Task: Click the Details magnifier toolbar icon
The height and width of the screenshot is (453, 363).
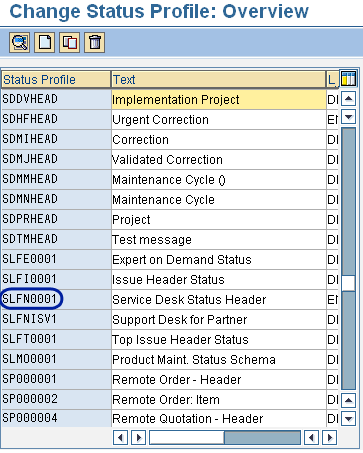Action: point(20,42)
